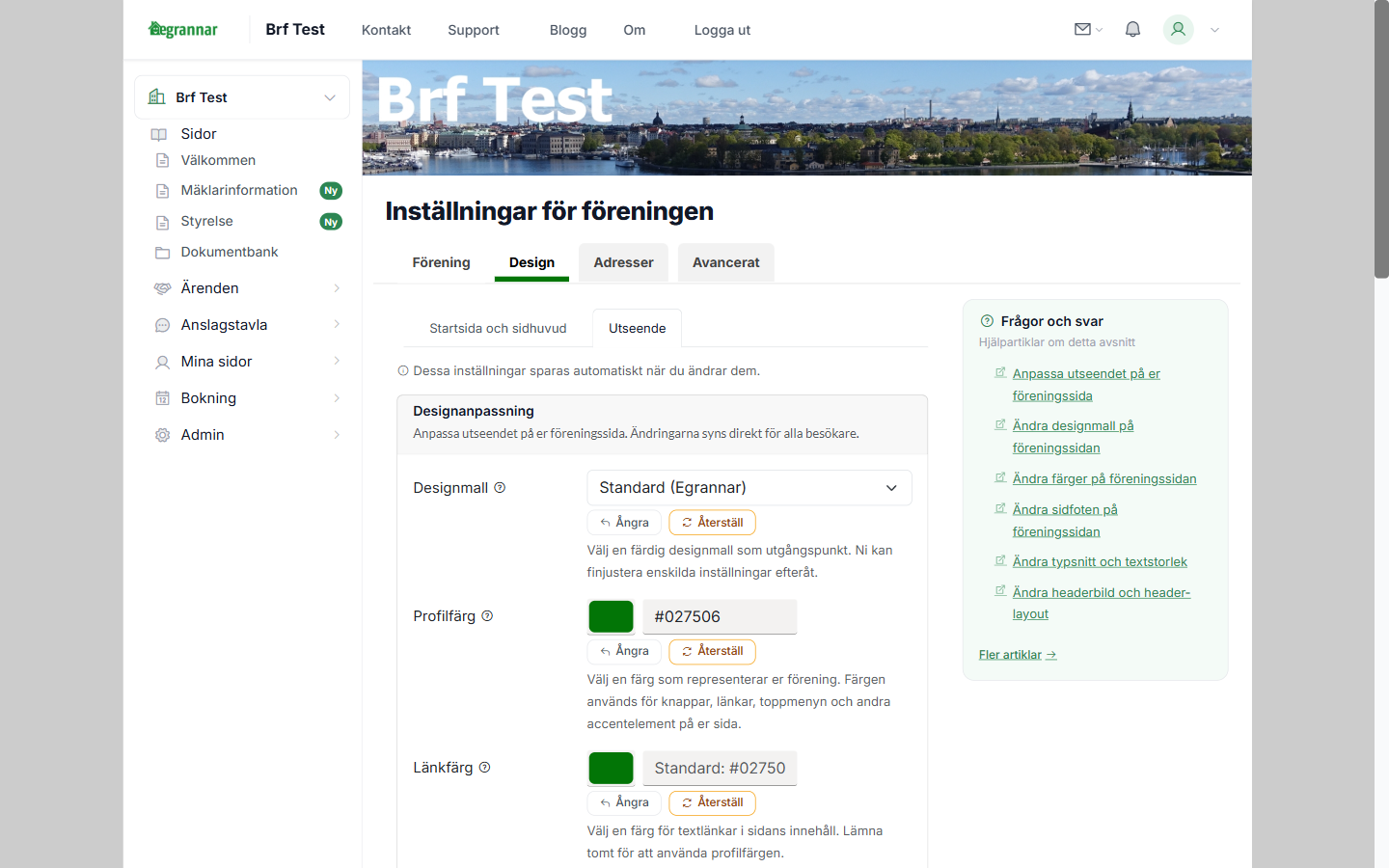Open Ändra sidfoten på föreningssidan article
This screenshot has height=868, width=1389.
tap(1065, 521)
